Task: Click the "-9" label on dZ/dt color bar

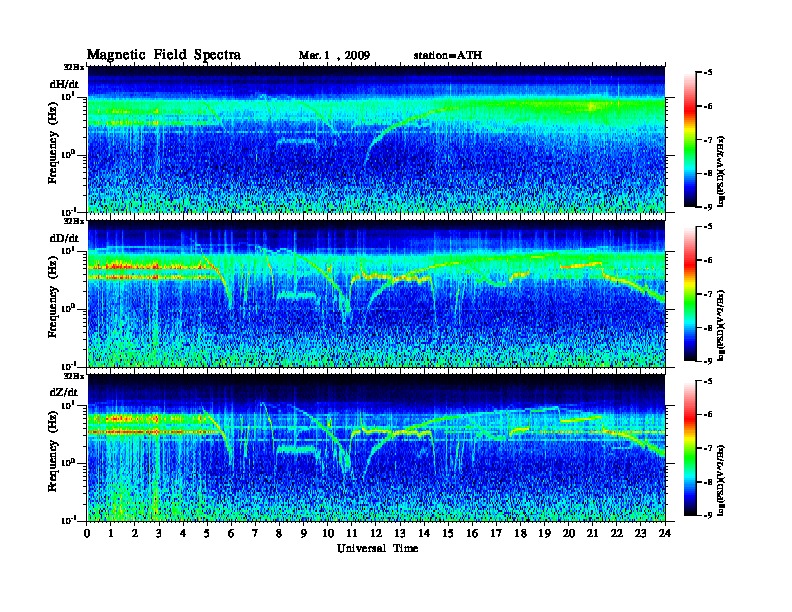Action: (x=708, y=515)
